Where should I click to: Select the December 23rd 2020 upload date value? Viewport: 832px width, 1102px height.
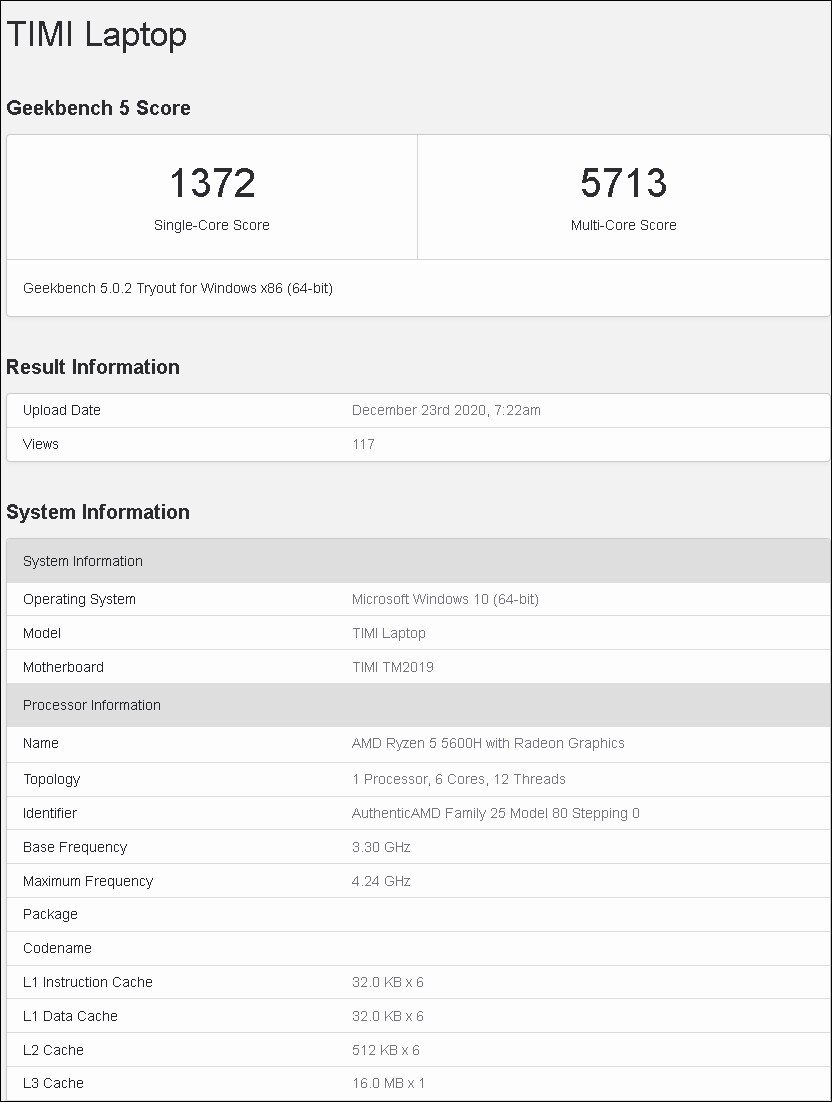click(x=446, y=410)
